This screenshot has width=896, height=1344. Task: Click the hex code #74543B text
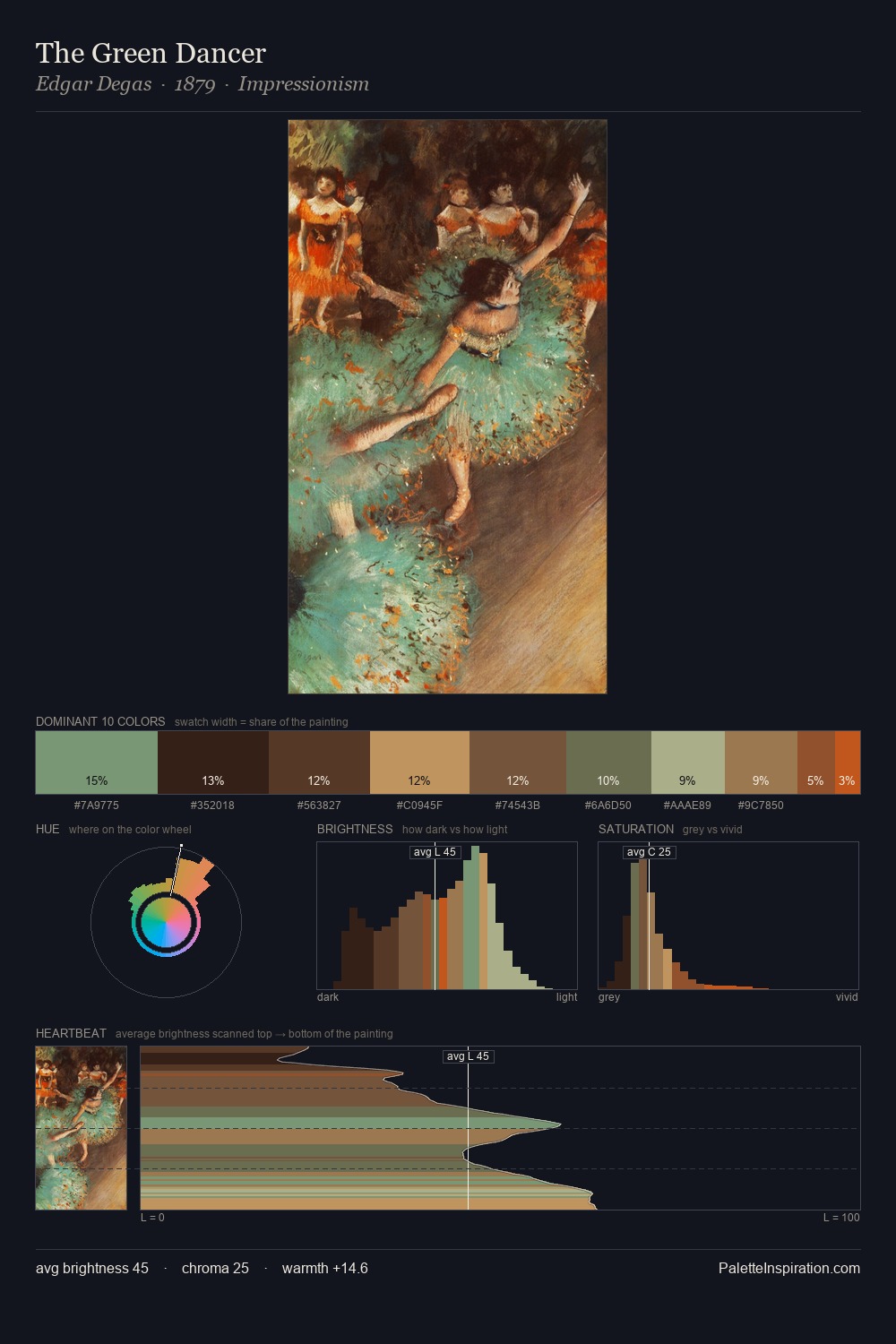(x=518, y=805)
